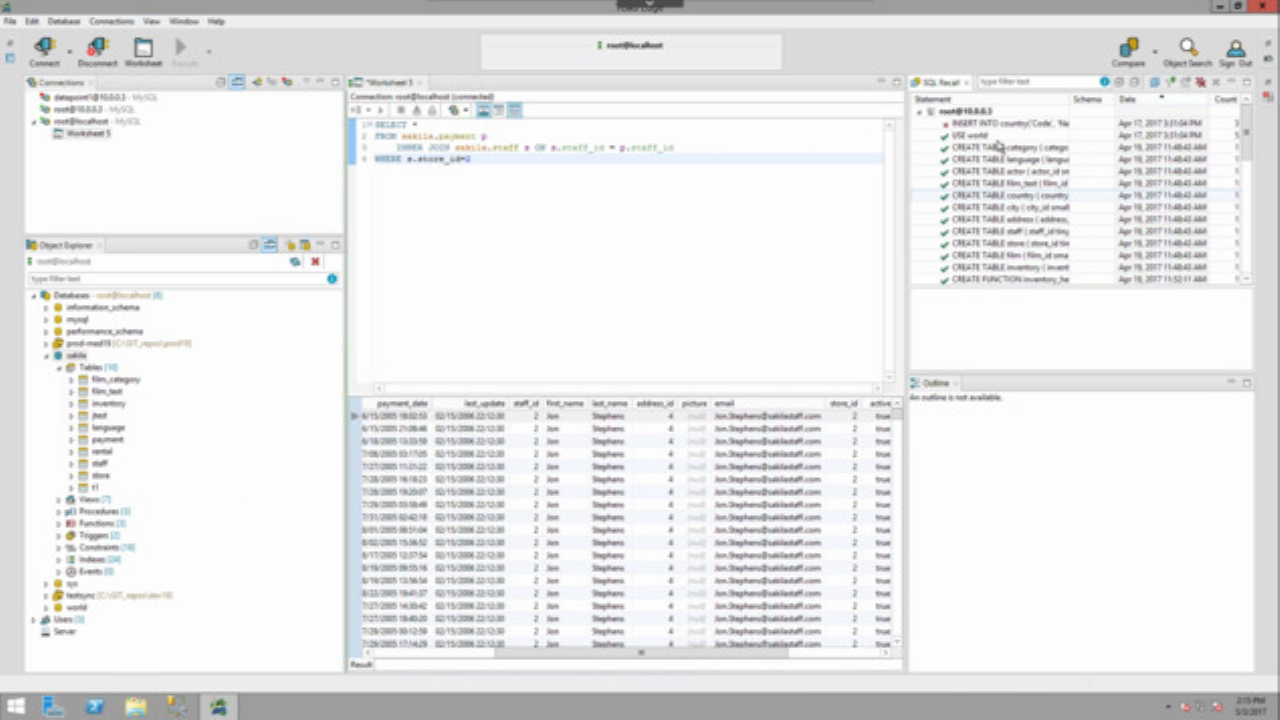1280x720 pixels.
Task: Toggle auto-hide on the Outline panel
Action: 1231,383
